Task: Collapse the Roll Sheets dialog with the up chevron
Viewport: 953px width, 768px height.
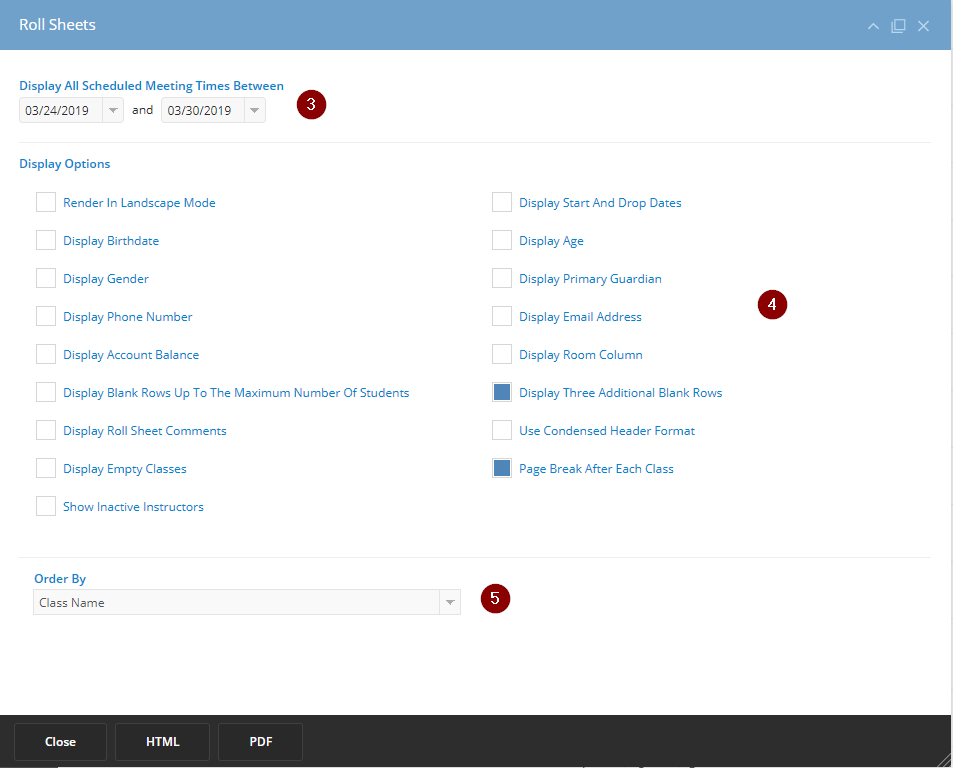Action: [873, 26]
